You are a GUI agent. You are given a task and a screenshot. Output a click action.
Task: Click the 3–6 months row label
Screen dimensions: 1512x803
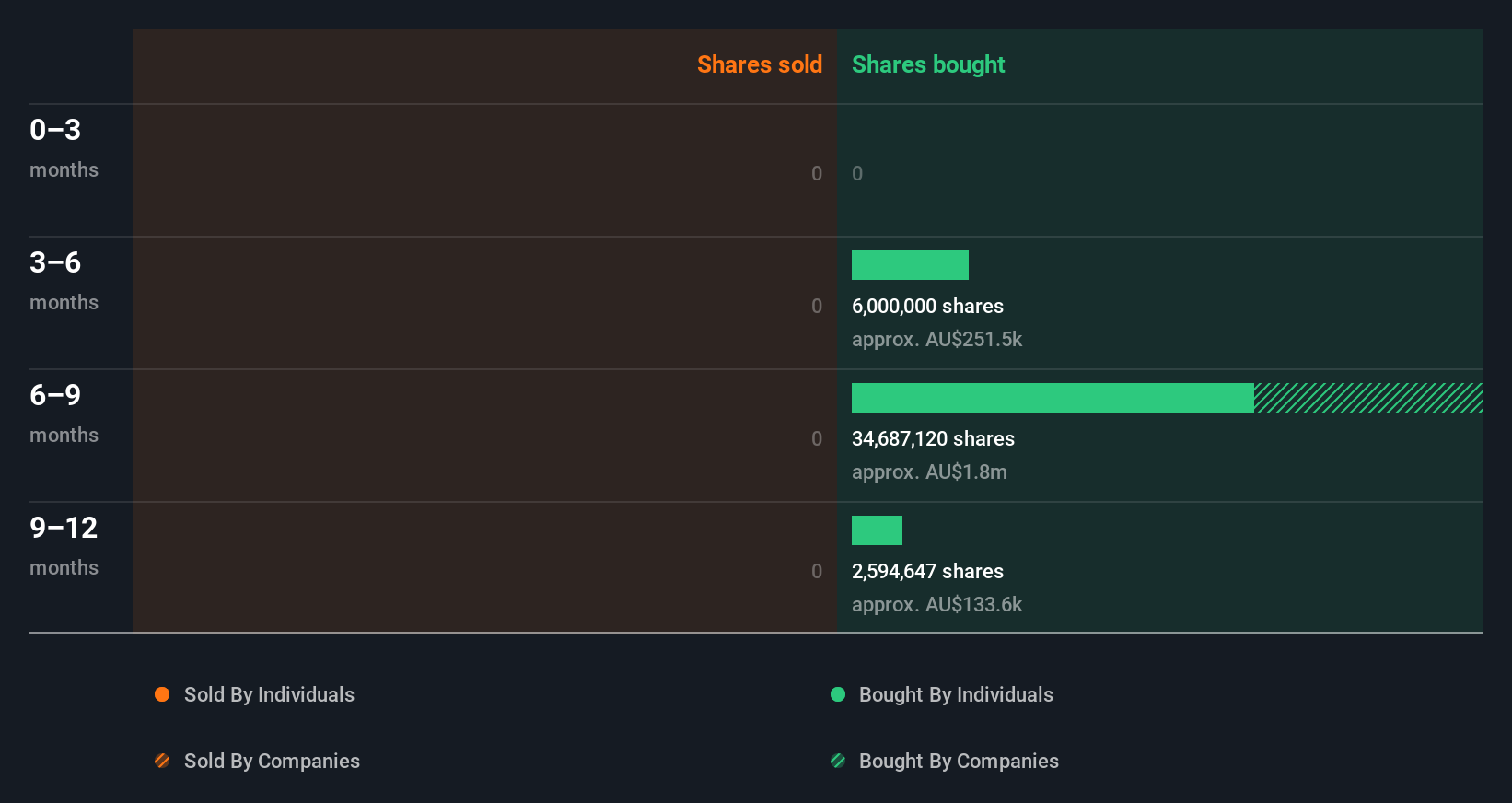pyautogui.click(x=64, y=281)
